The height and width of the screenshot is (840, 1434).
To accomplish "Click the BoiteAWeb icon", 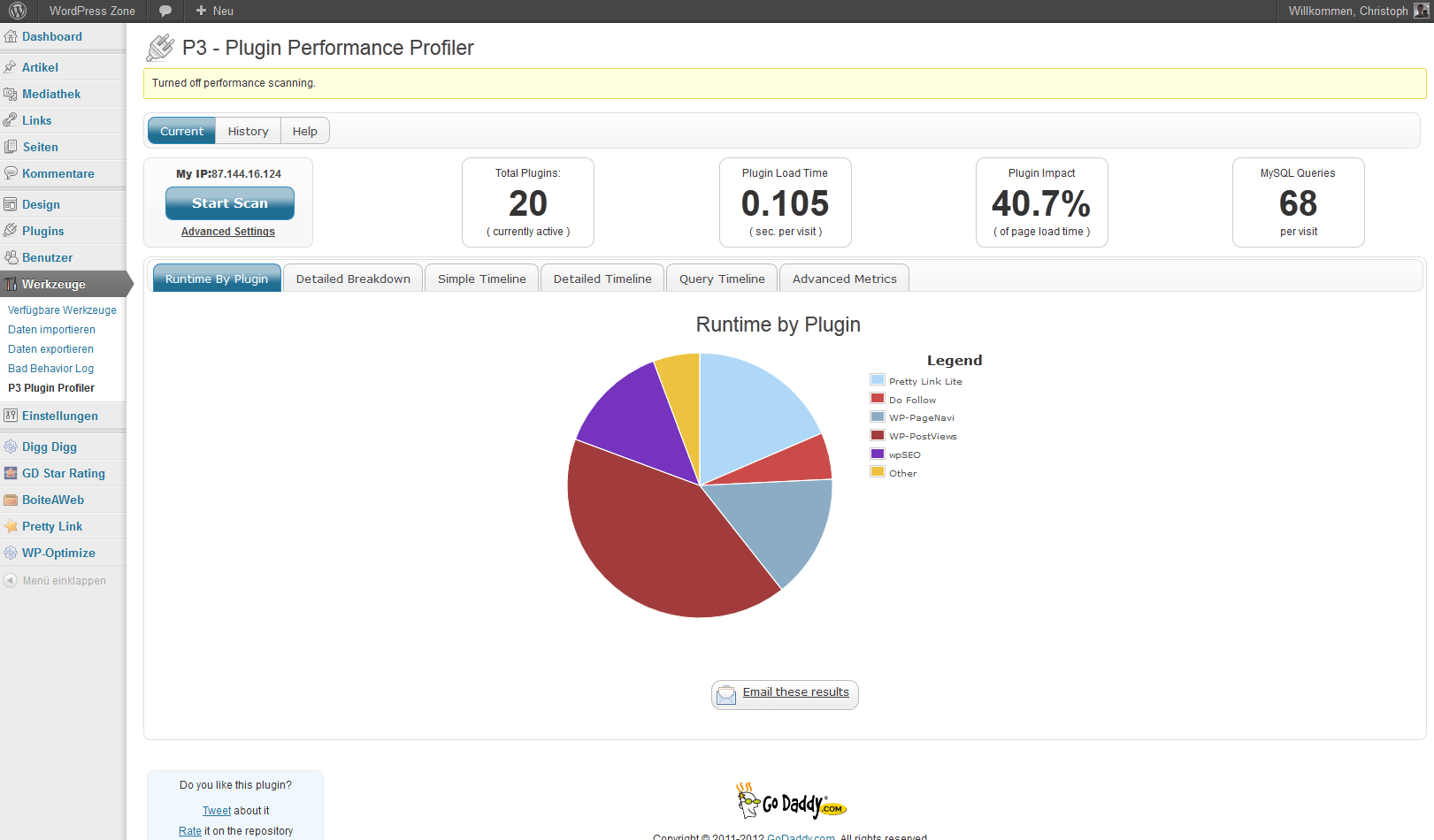I will pyautogui.click(x=11, y=500).
